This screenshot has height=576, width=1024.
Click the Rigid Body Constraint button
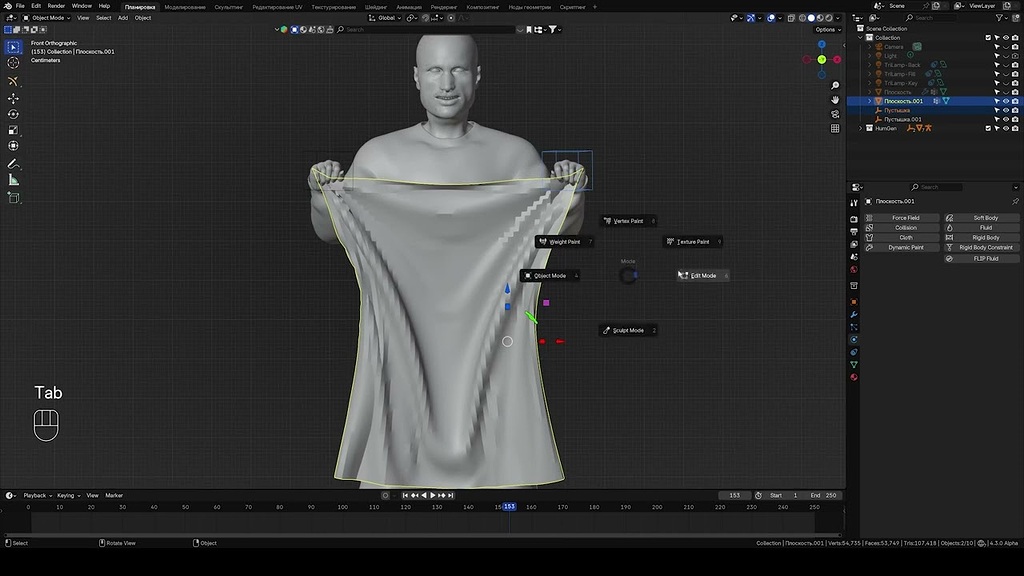click(982, 248)
